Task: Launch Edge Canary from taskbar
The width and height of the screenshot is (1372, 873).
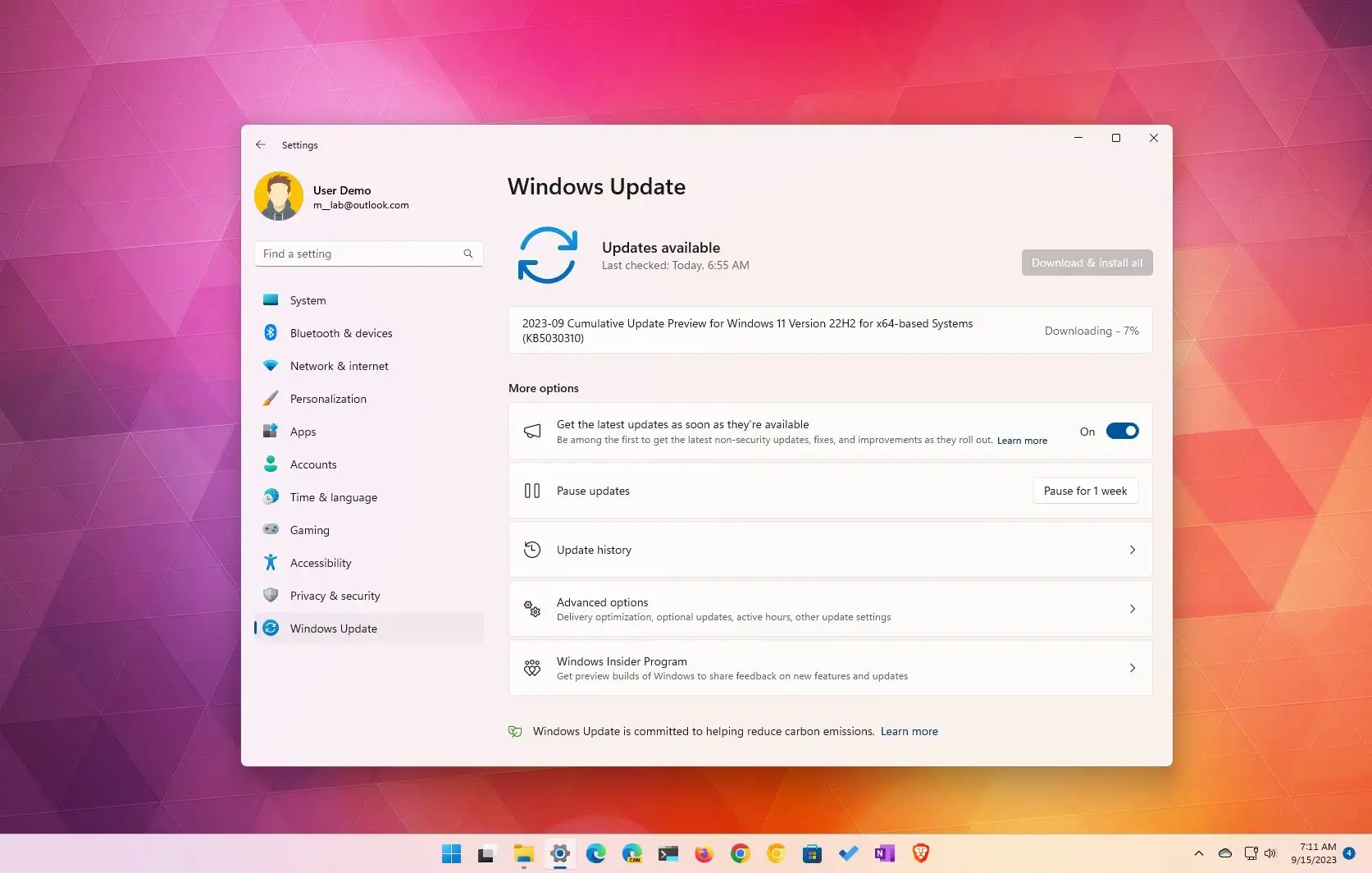Action: pyautogui.click(x=631, y=854)
